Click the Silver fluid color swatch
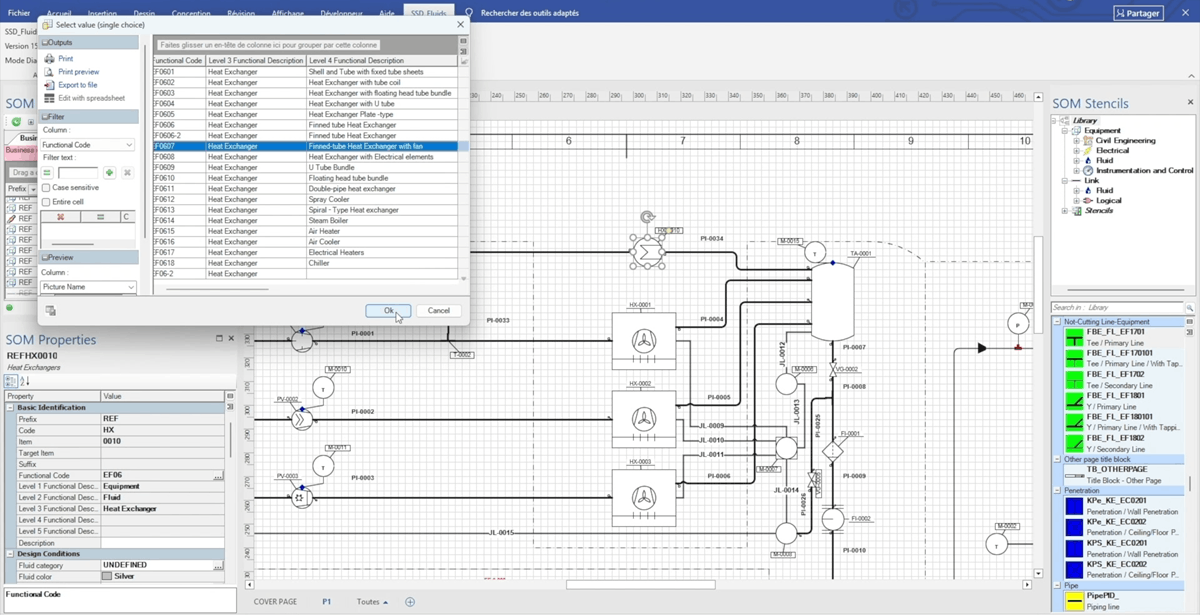 pos(107,576)
